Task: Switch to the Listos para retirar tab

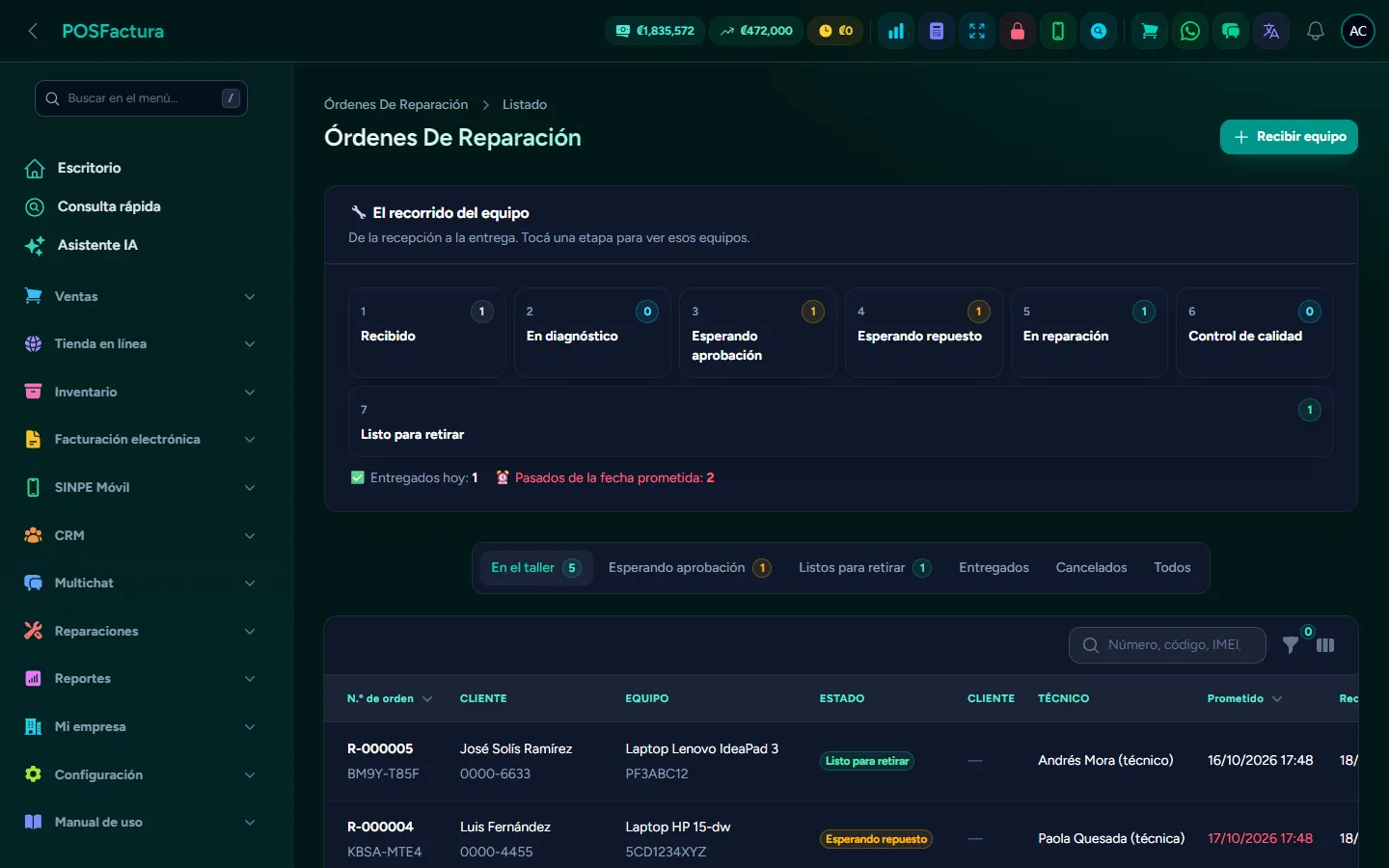Action: pyautogui.click(x=865, y=568)
